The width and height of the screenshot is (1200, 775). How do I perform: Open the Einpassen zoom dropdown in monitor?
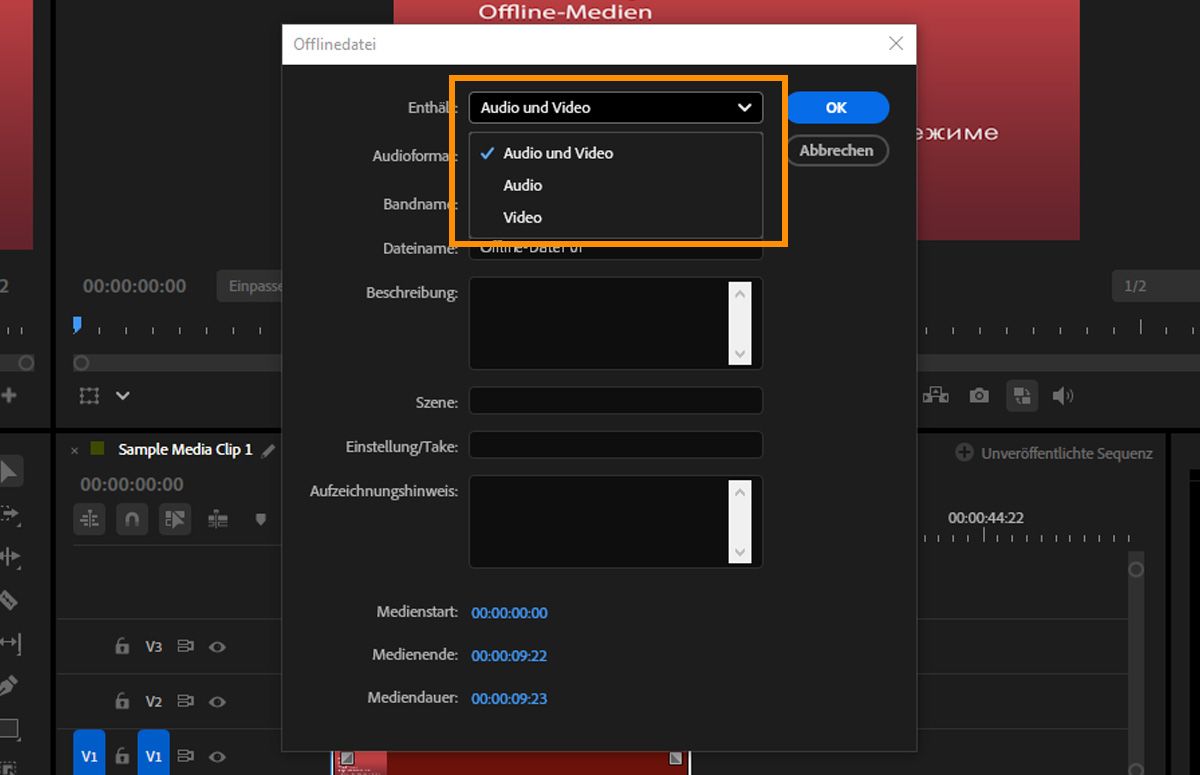point(250,286)
